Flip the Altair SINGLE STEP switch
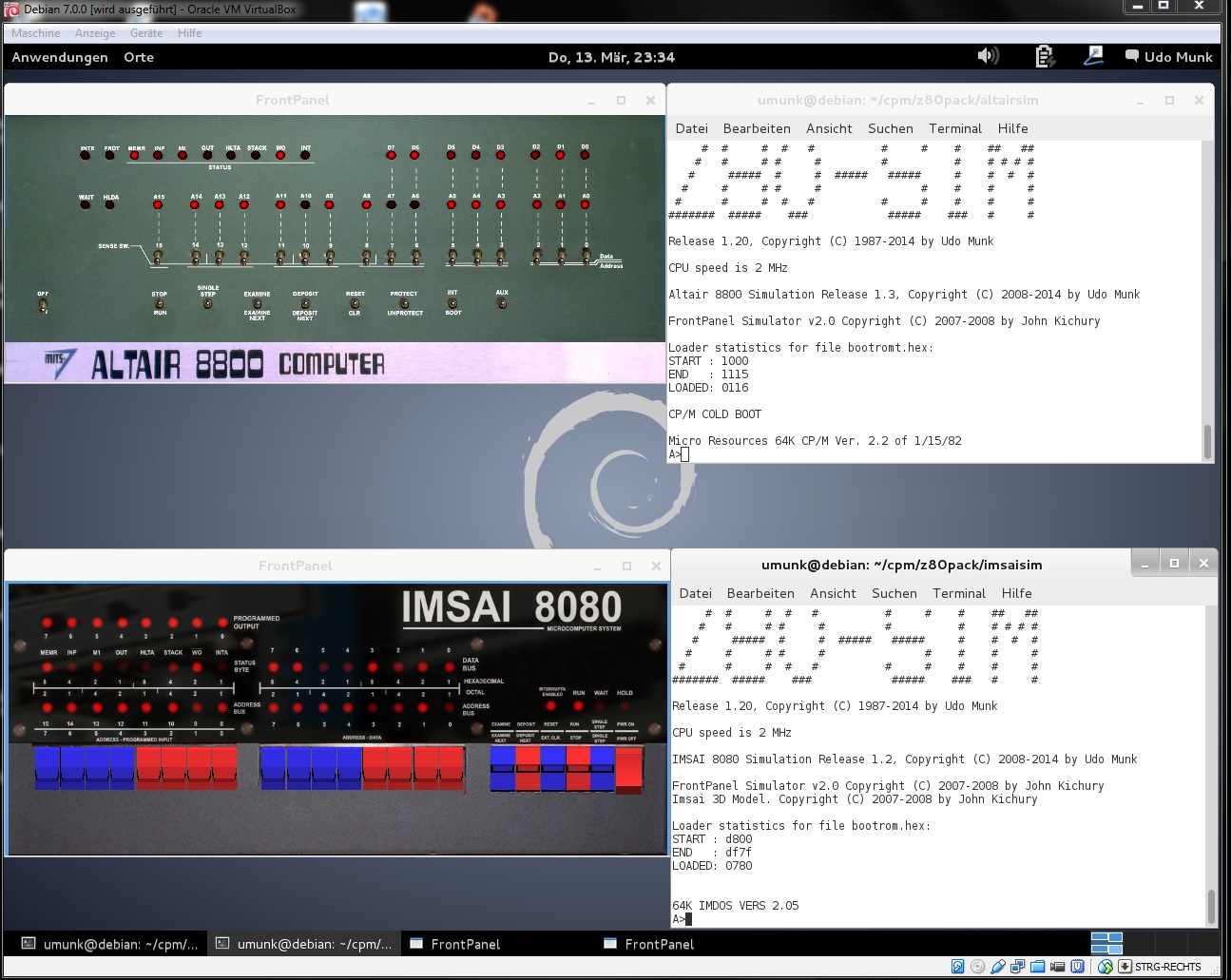The image size is (1231, 980). 208,304
